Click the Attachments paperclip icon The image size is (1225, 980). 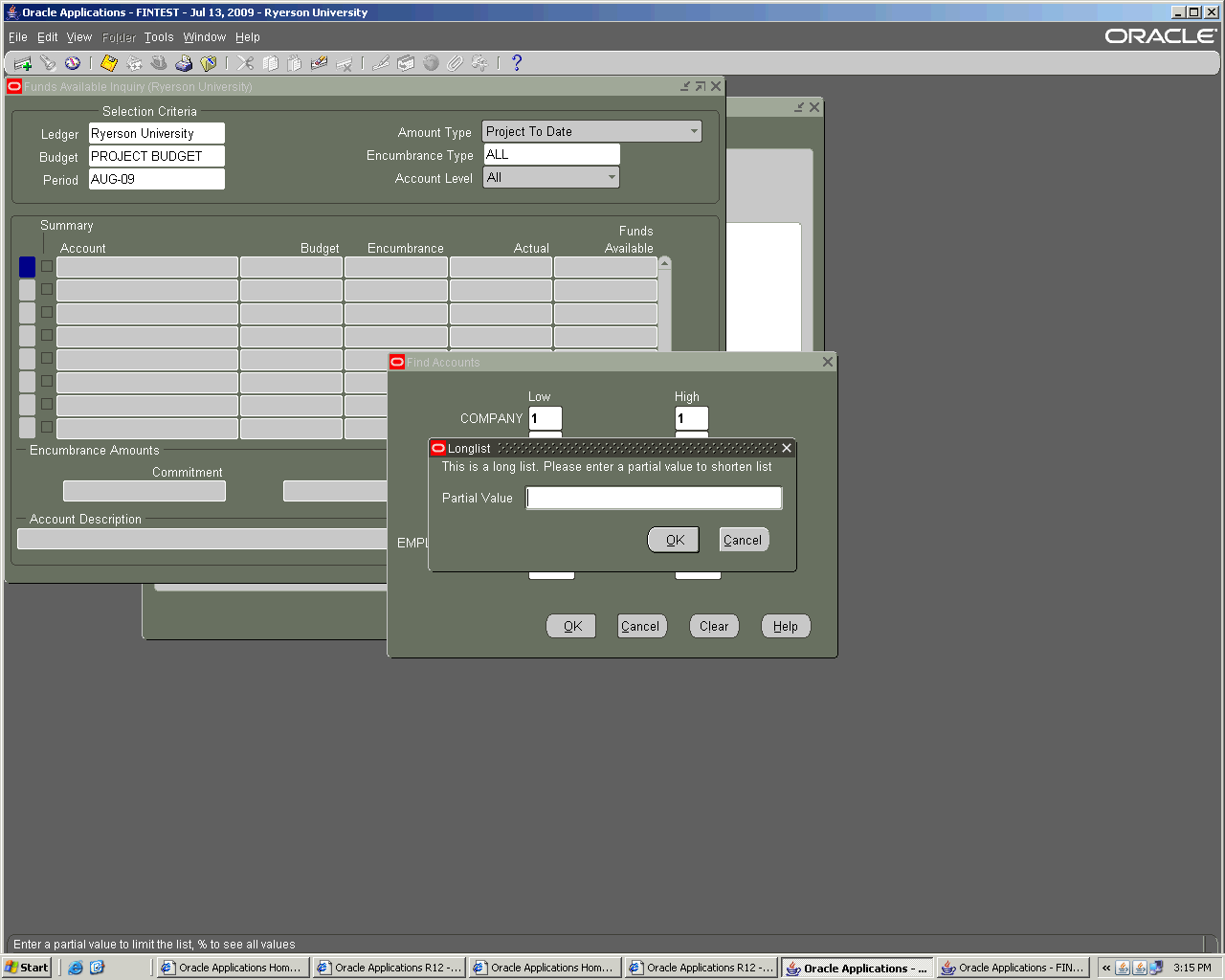coord(456,63)
